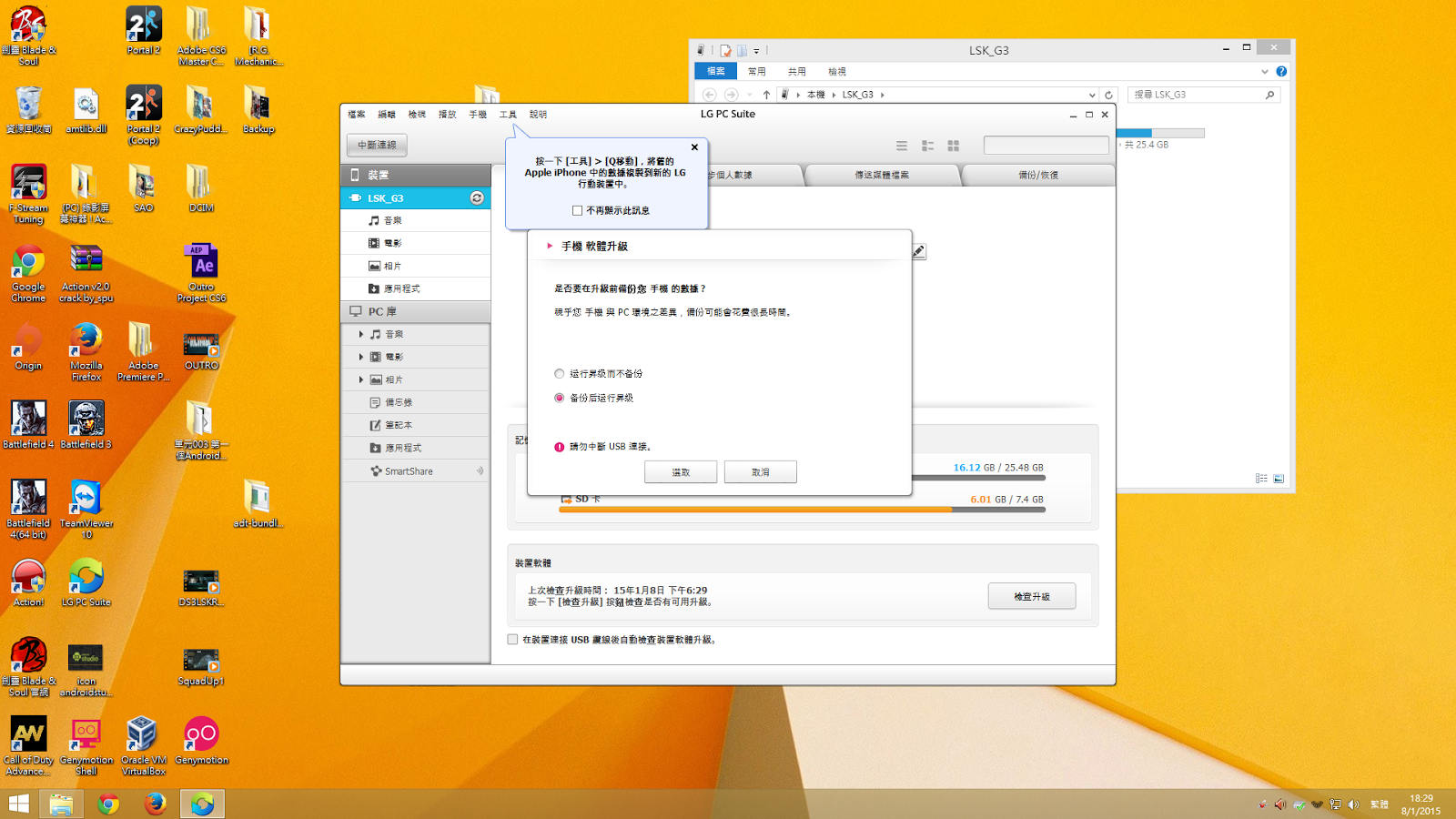Open SmartShare in sidebar
Image resolution: width=1456 pixels, height=819 pixels.
(416, 471)
